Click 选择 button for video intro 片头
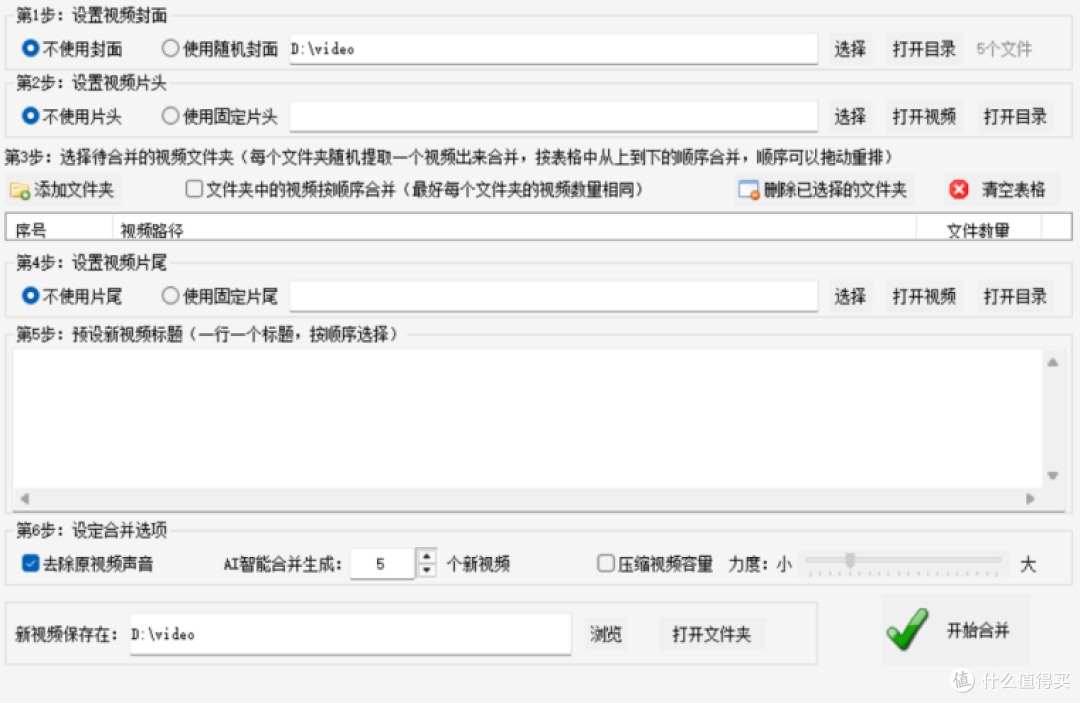The height and width of the screenshot is (703, 1080). click(x=850, y=116)
